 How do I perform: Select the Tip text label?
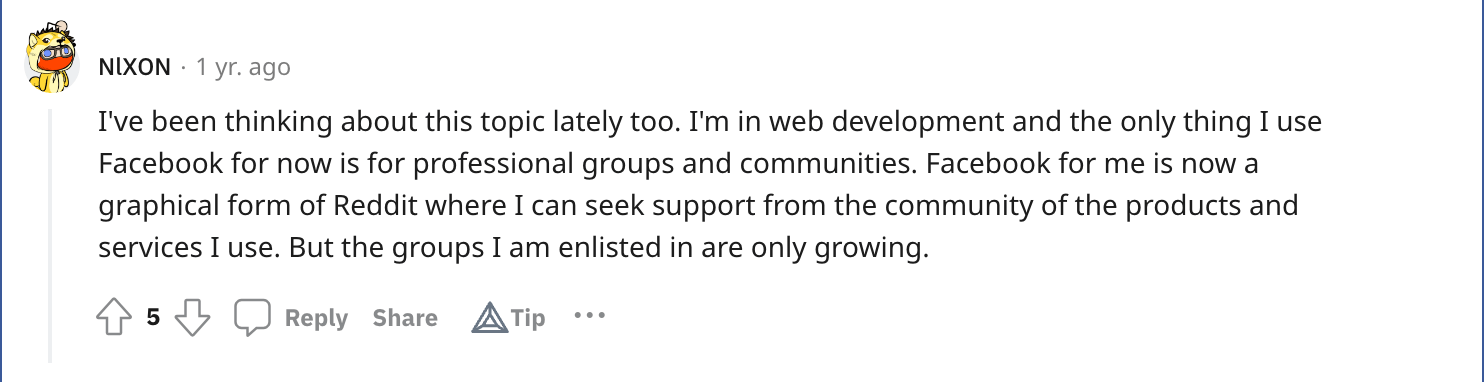pyautogui.click(x=528, y=318)
